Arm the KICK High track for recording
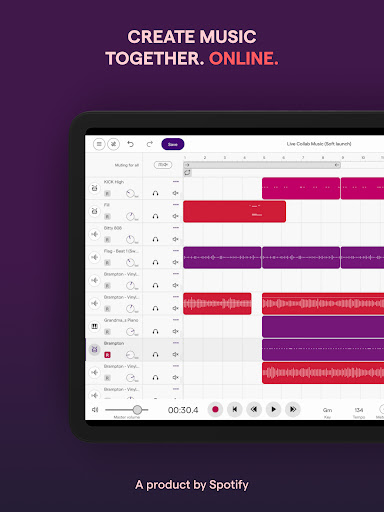 (x=107, y=193)
